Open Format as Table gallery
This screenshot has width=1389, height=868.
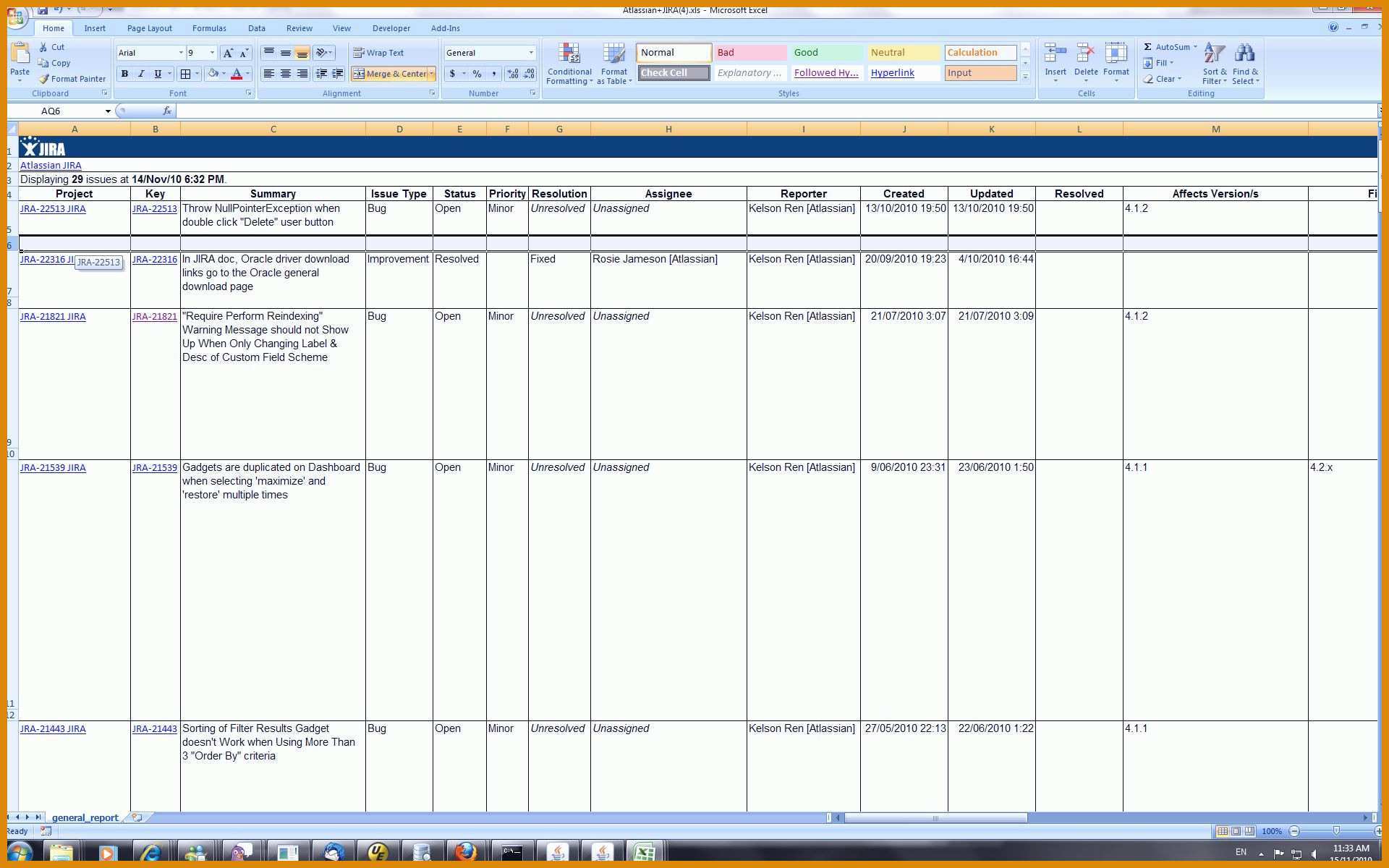[614, 64]
